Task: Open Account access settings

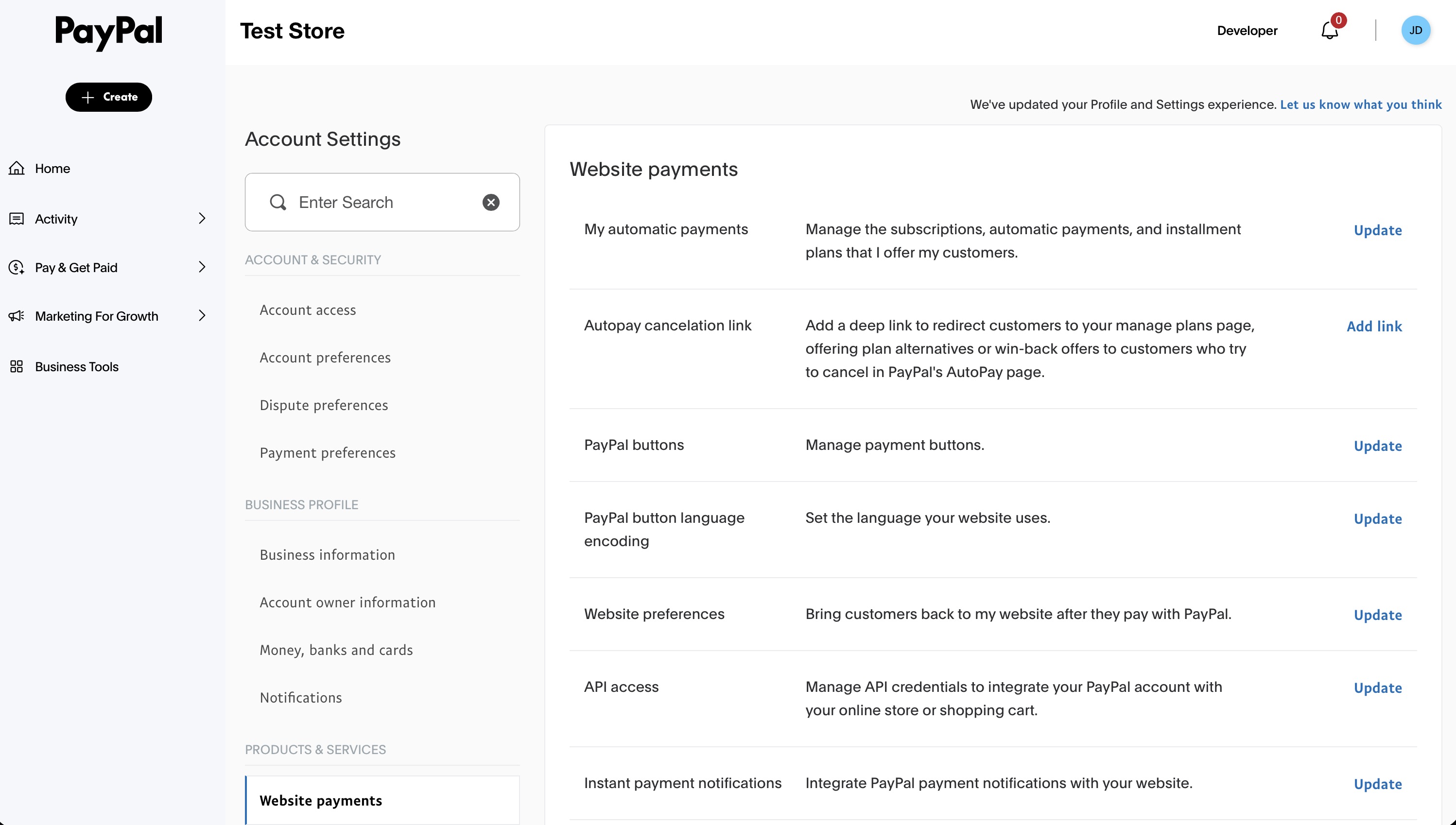Action: click(308, 310)
